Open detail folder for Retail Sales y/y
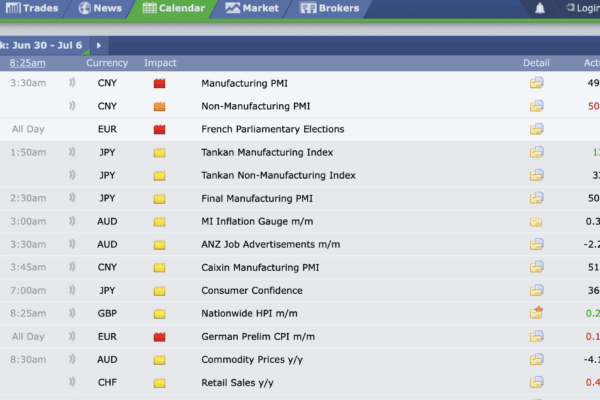The width and height of the screenshot is (600, 400). (536, 382)
